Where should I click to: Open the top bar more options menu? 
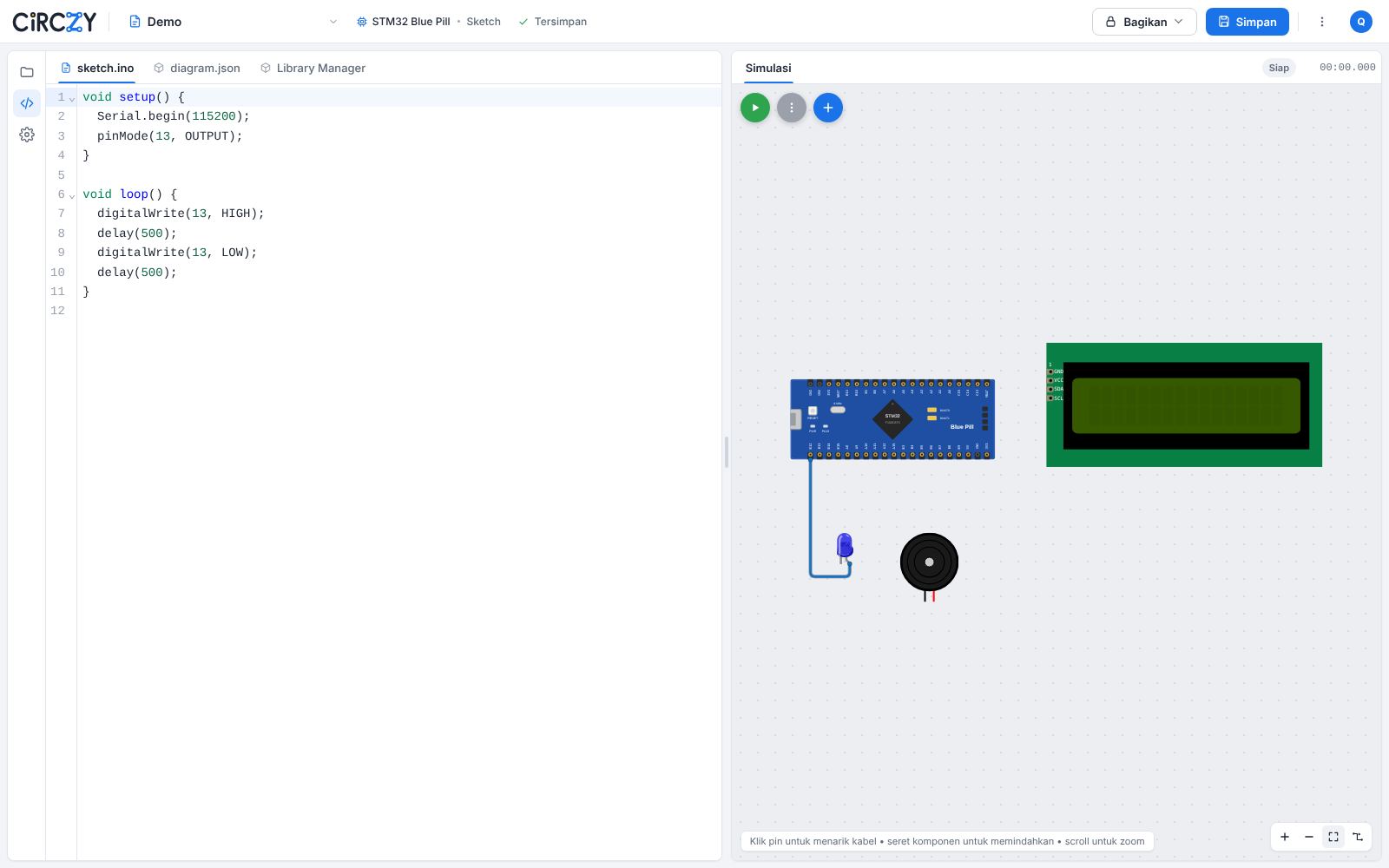tap(1322, 22)
